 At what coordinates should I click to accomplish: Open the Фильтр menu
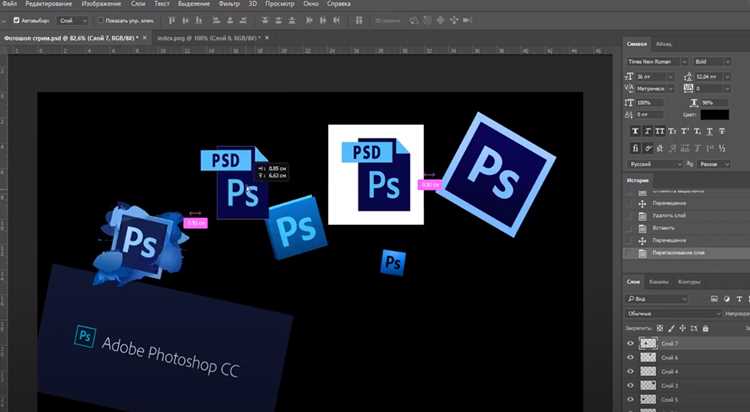tap(229, 4)
